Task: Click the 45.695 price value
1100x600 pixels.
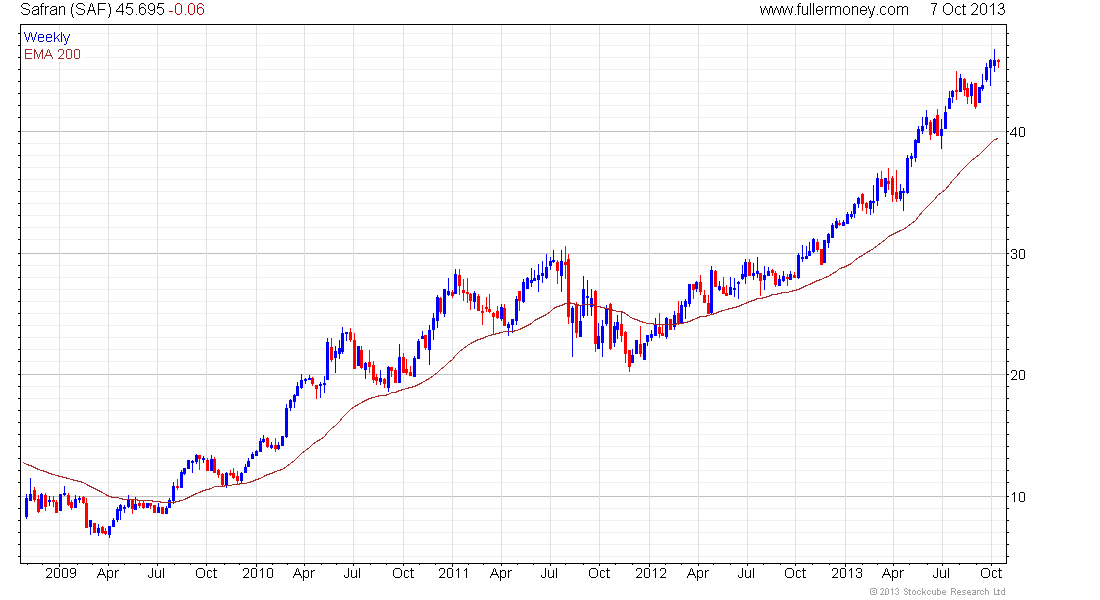Action: (x=140, y=10)
